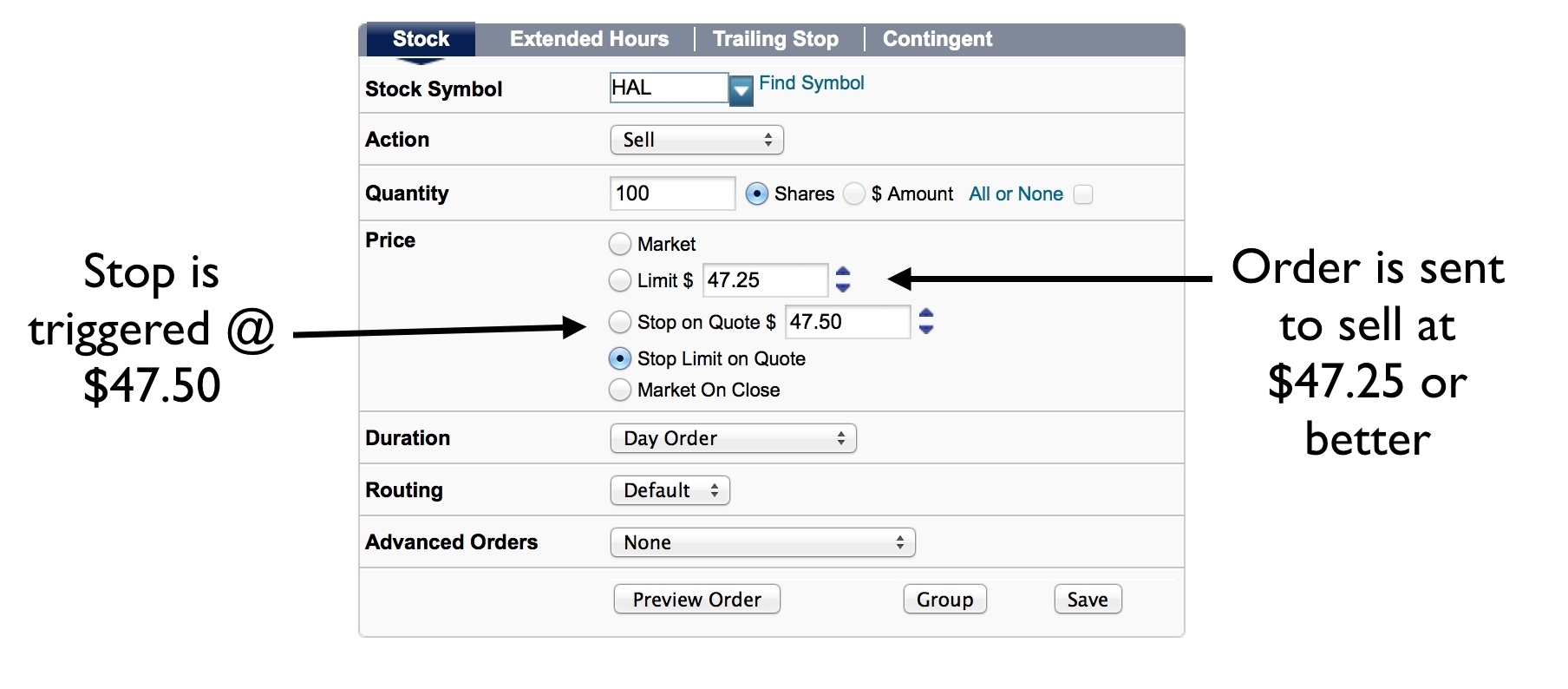The width and height of the screenshot is (1568, 689).
Task: Select the Market price radio button
Action: point(620,244)
